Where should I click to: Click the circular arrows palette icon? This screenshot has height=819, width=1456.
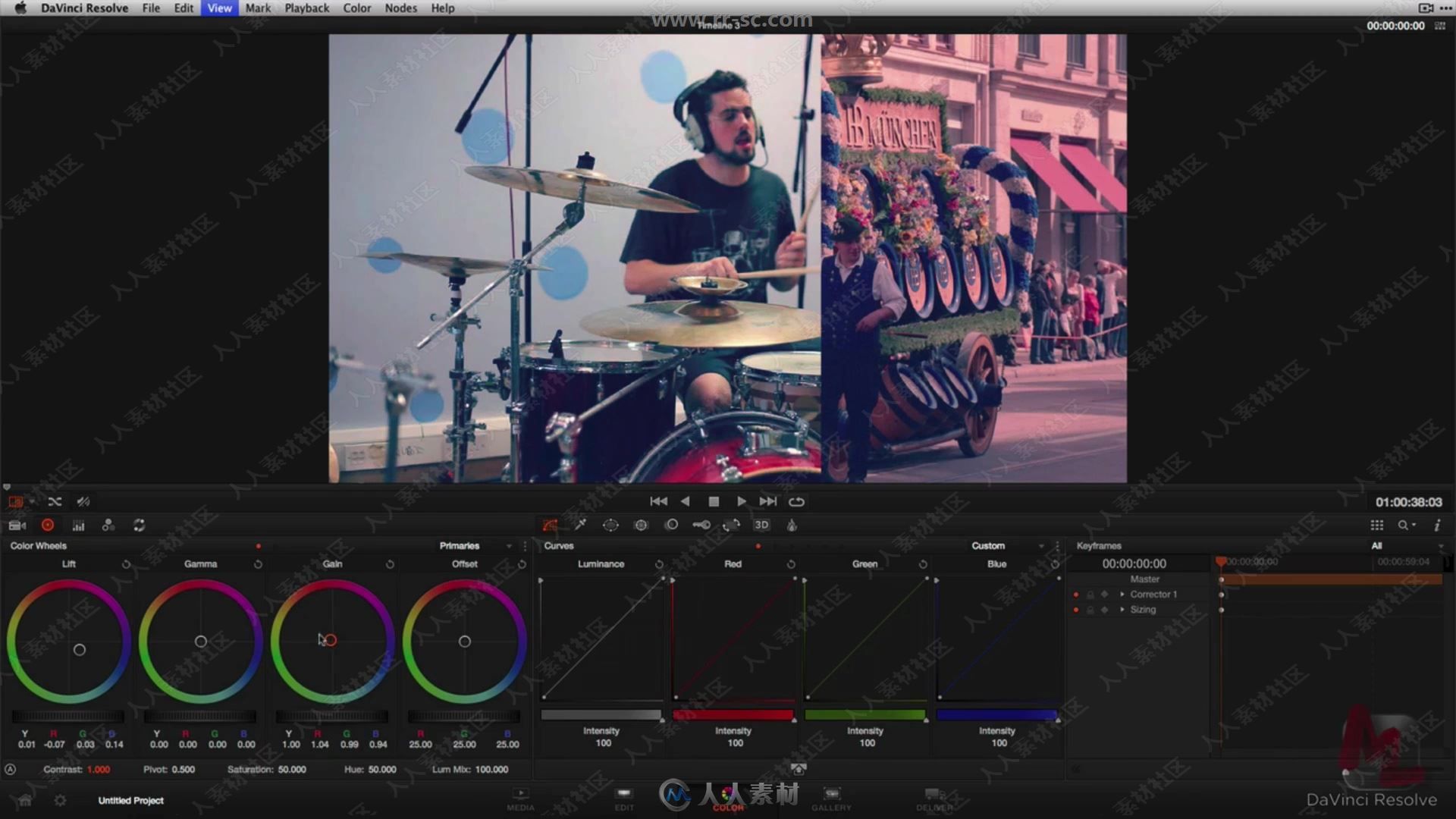click(x=139, y=525)
